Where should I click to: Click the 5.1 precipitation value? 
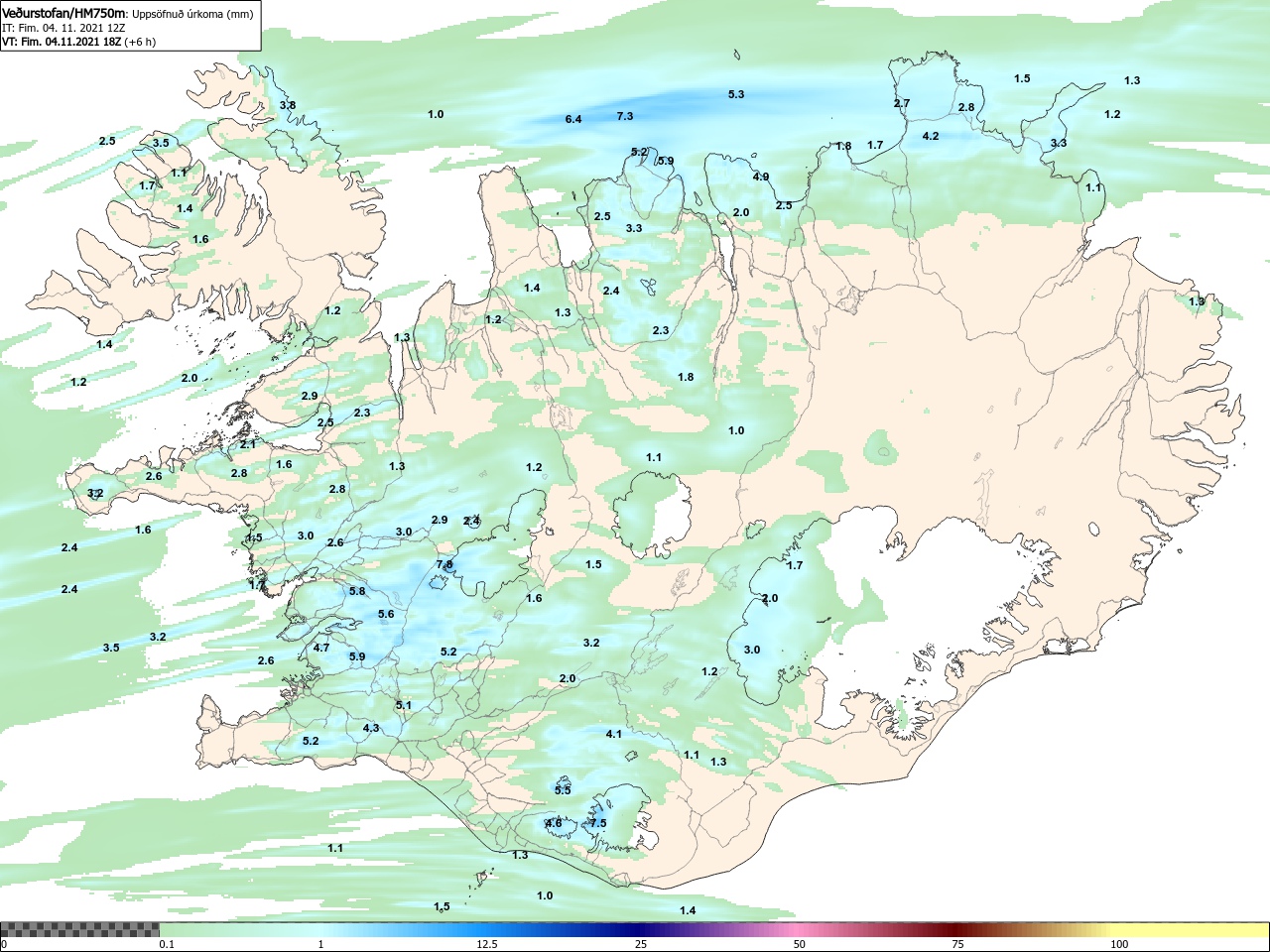[404, 705]
